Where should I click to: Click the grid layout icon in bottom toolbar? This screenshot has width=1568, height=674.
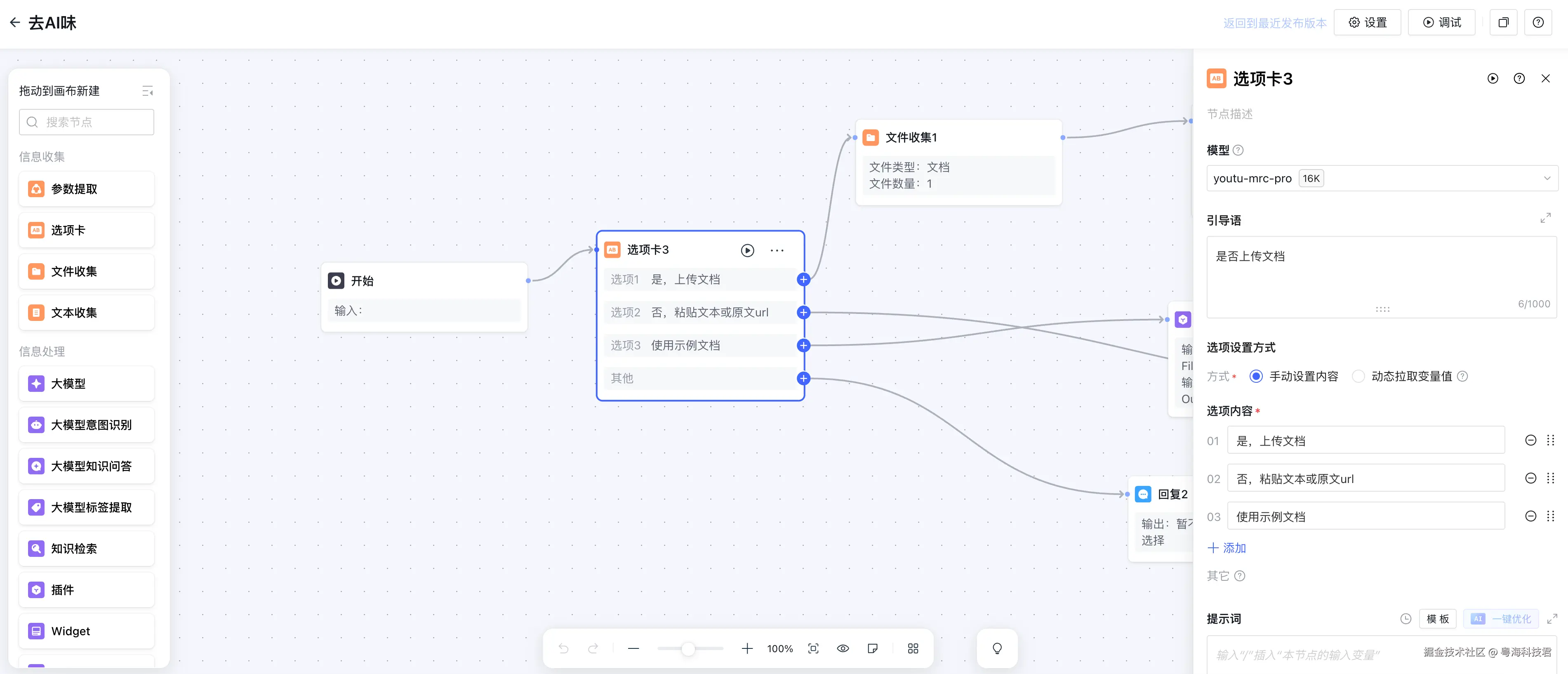[912, 648]
